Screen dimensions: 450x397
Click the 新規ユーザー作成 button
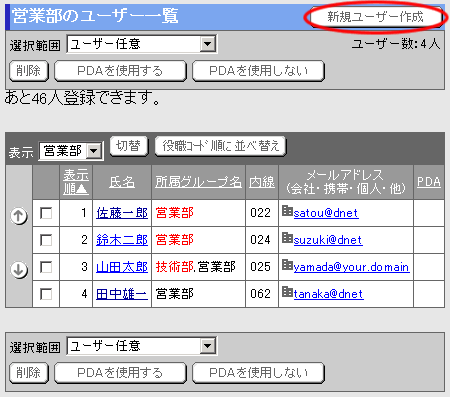click(x=376, y=17)
